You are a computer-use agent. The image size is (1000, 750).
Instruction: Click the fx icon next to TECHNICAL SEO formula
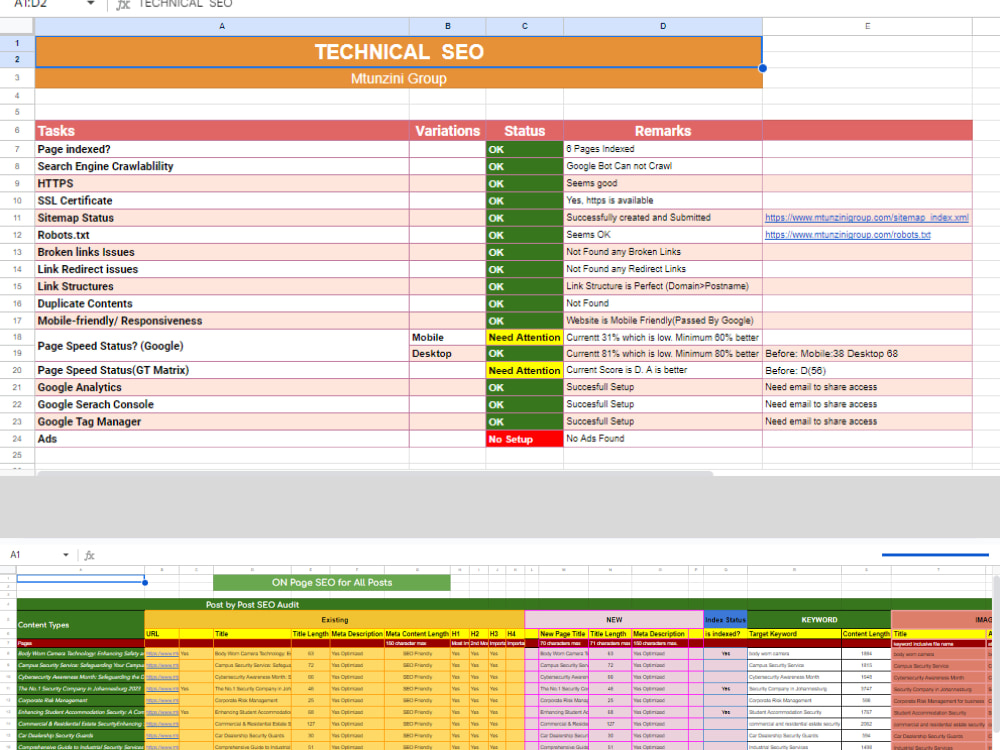123,4
